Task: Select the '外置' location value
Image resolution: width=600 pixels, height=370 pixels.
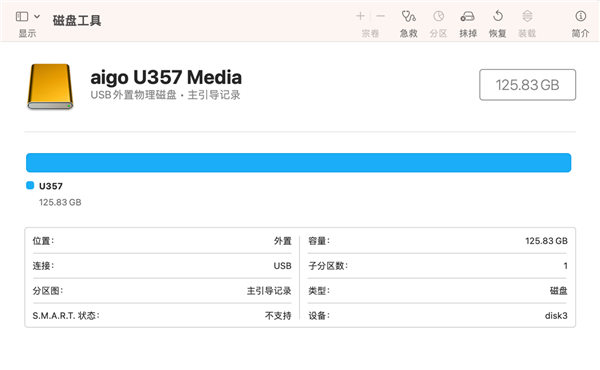Action: (282, 241)
